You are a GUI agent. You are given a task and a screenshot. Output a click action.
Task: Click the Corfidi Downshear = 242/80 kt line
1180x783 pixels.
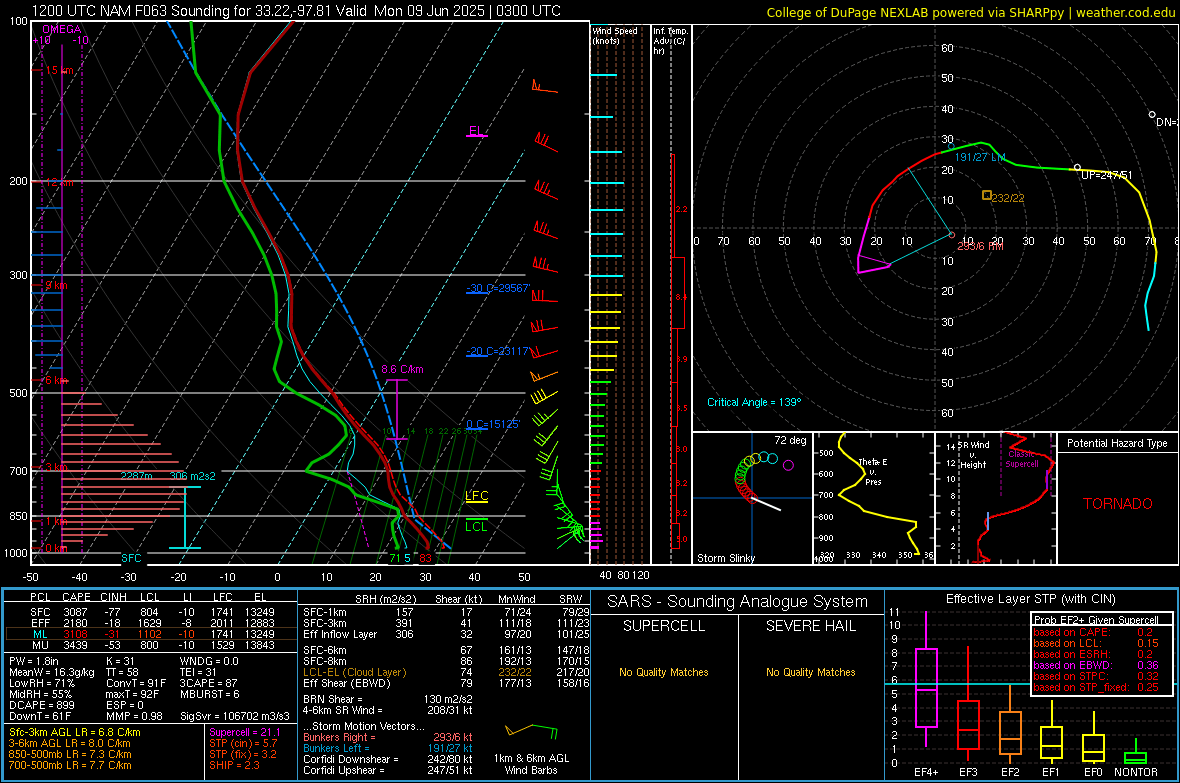click(x=388, y=759)
